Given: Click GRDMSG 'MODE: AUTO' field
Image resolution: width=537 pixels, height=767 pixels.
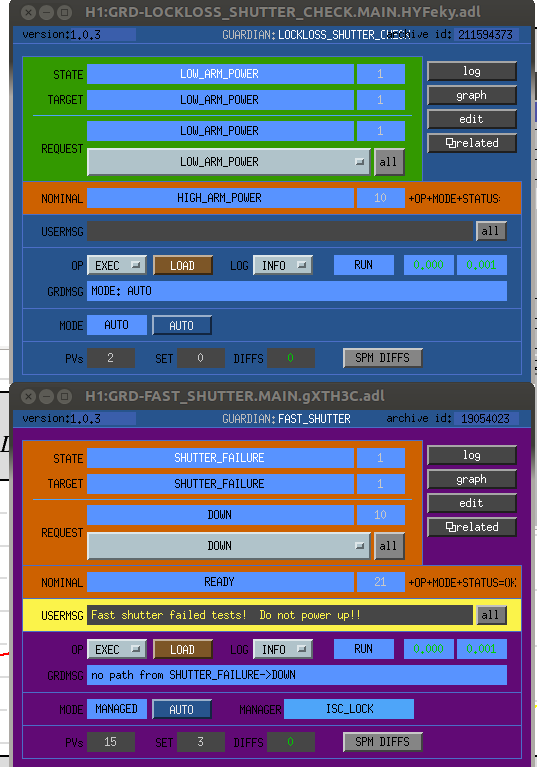Looking at the screenshot, I should pos(297,291).
